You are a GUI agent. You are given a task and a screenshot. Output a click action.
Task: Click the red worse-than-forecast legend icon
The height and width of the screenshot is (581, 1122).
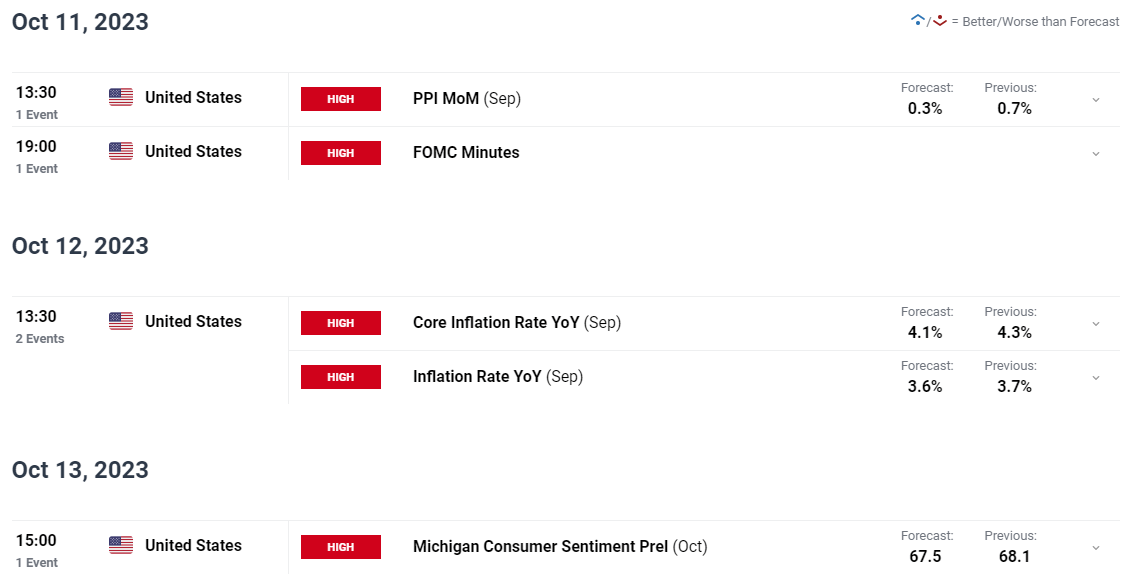point(939,20)
